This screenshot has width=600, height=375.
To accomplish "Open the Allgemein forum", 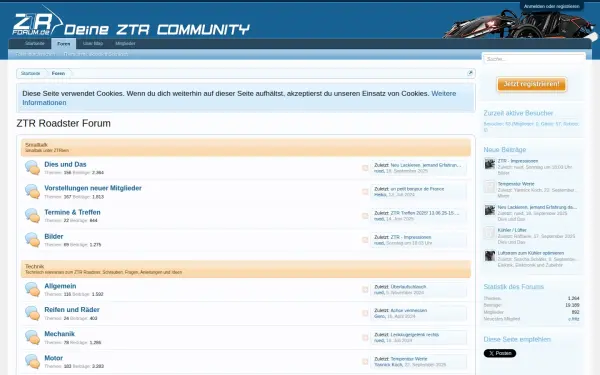I will point(60,286).
